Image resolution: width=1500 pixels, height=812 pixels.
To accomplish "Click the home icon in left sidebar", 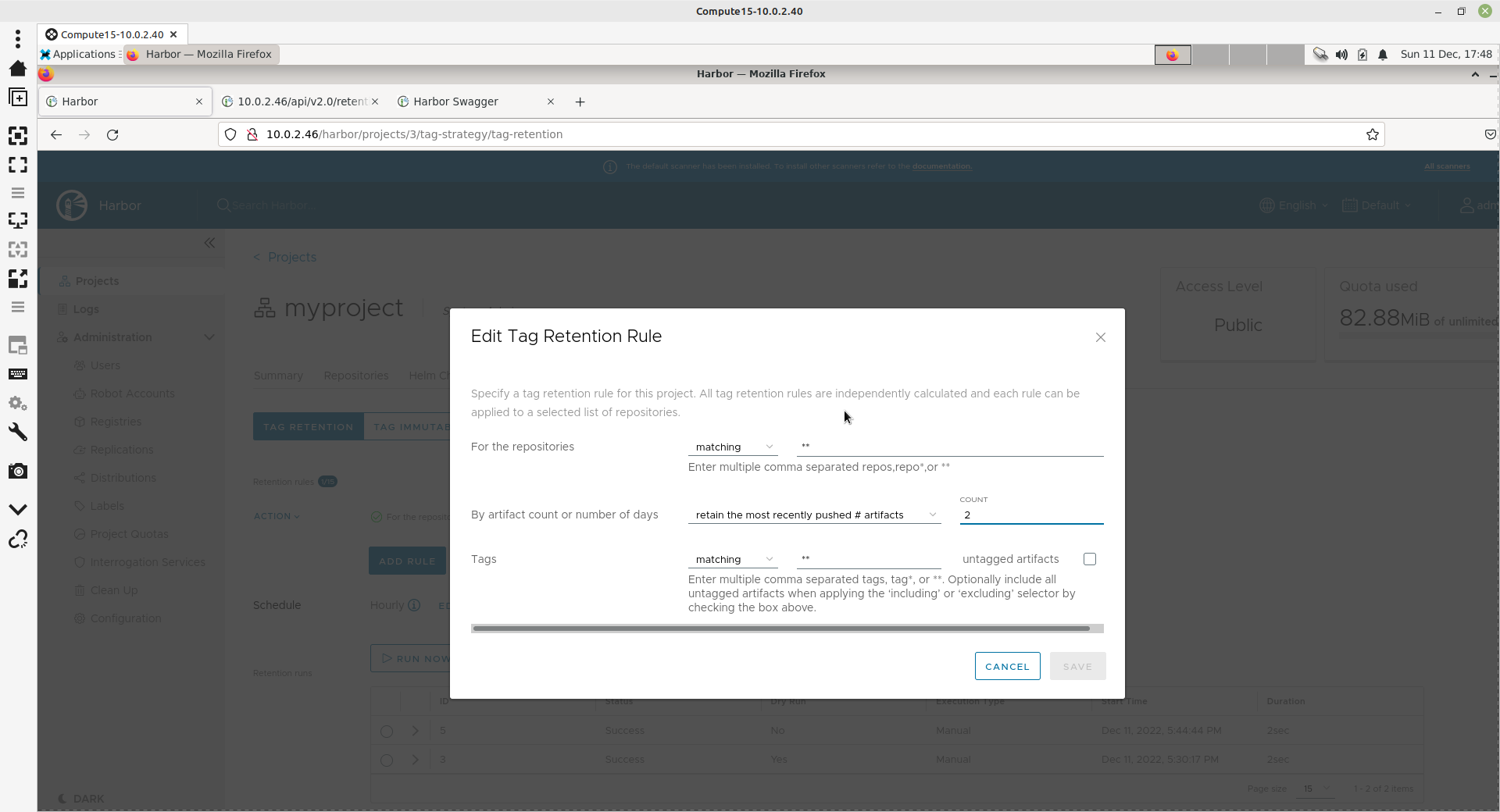I will point(17,69).
